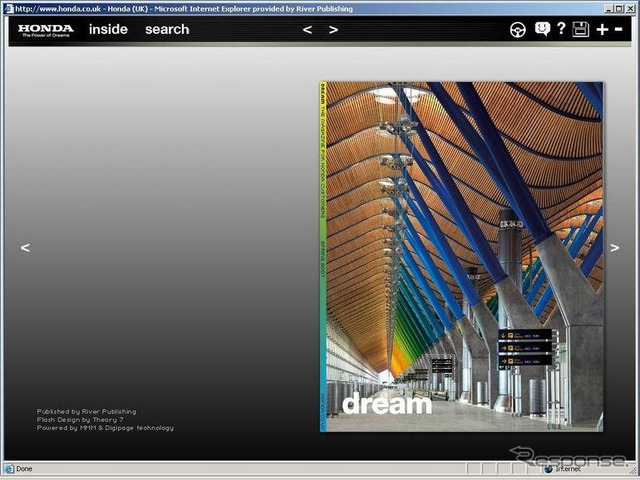The height and width of the screenshot is (480, 640).
Task: Click the Internet zone indicator in status bar
Action: click(562, 469)
